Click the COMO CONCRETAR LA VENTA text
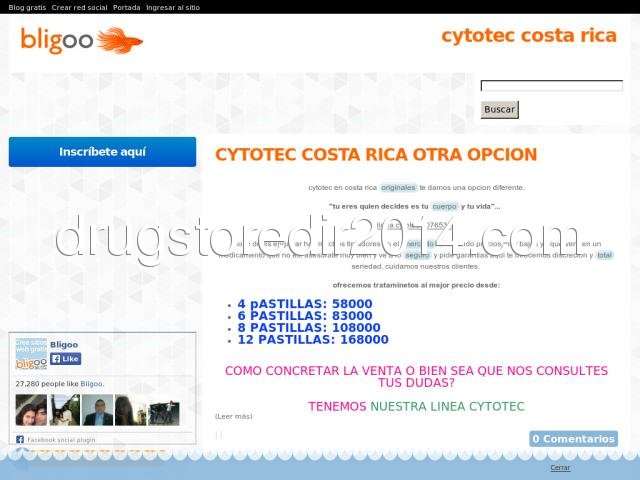This screenshot has height=480, width=640. (416, 377)
